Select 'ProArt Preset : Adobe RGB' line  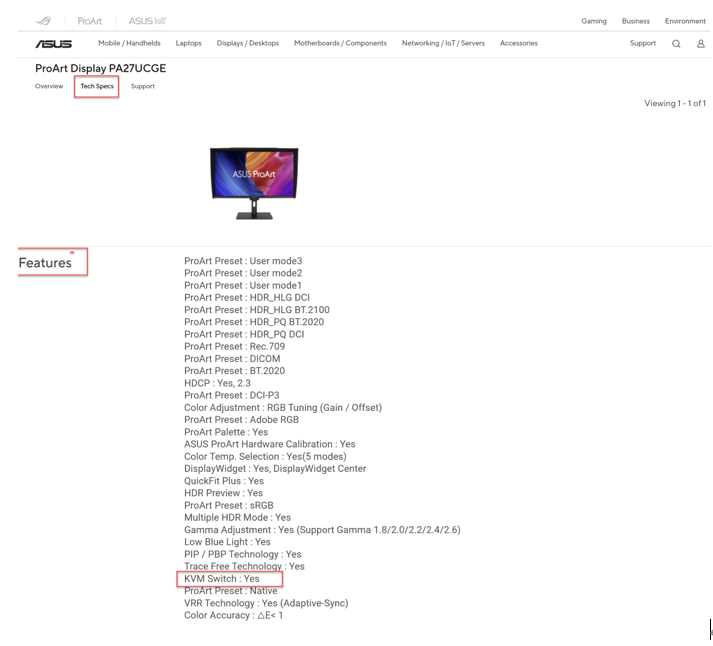point(241,420)
